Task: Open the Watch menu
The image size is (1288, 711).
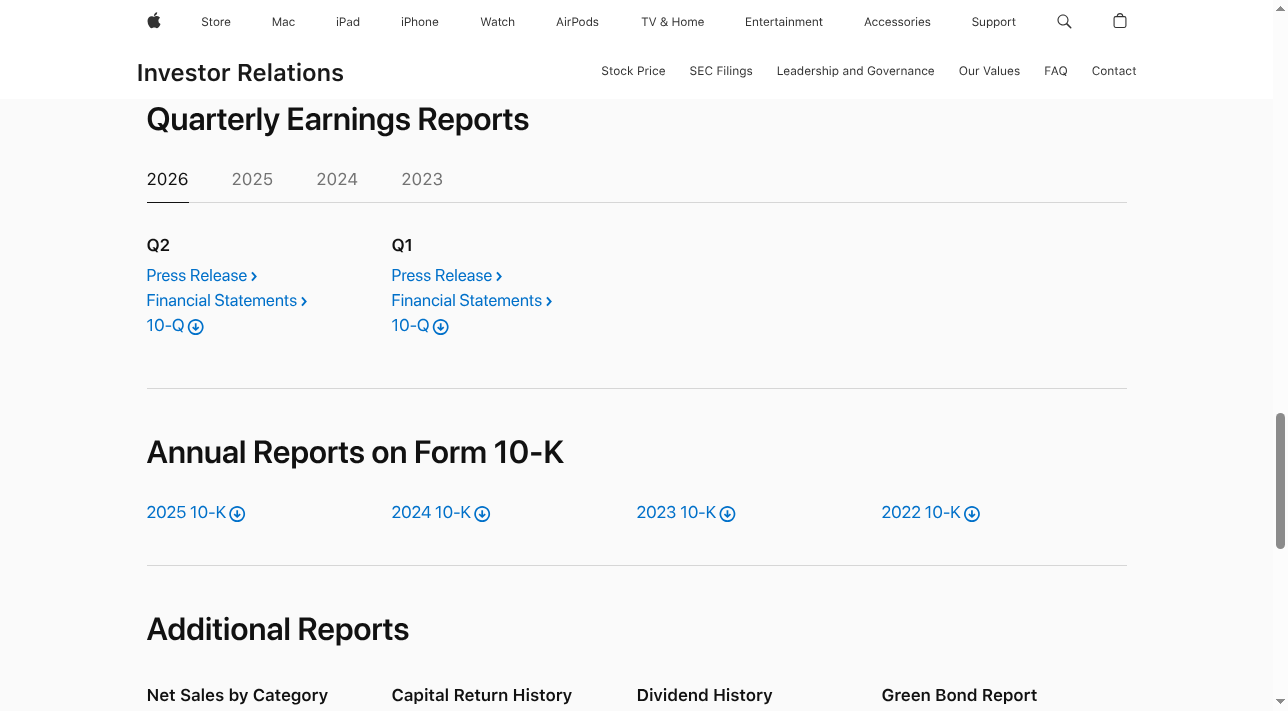Action: click(x=497, y=22)
